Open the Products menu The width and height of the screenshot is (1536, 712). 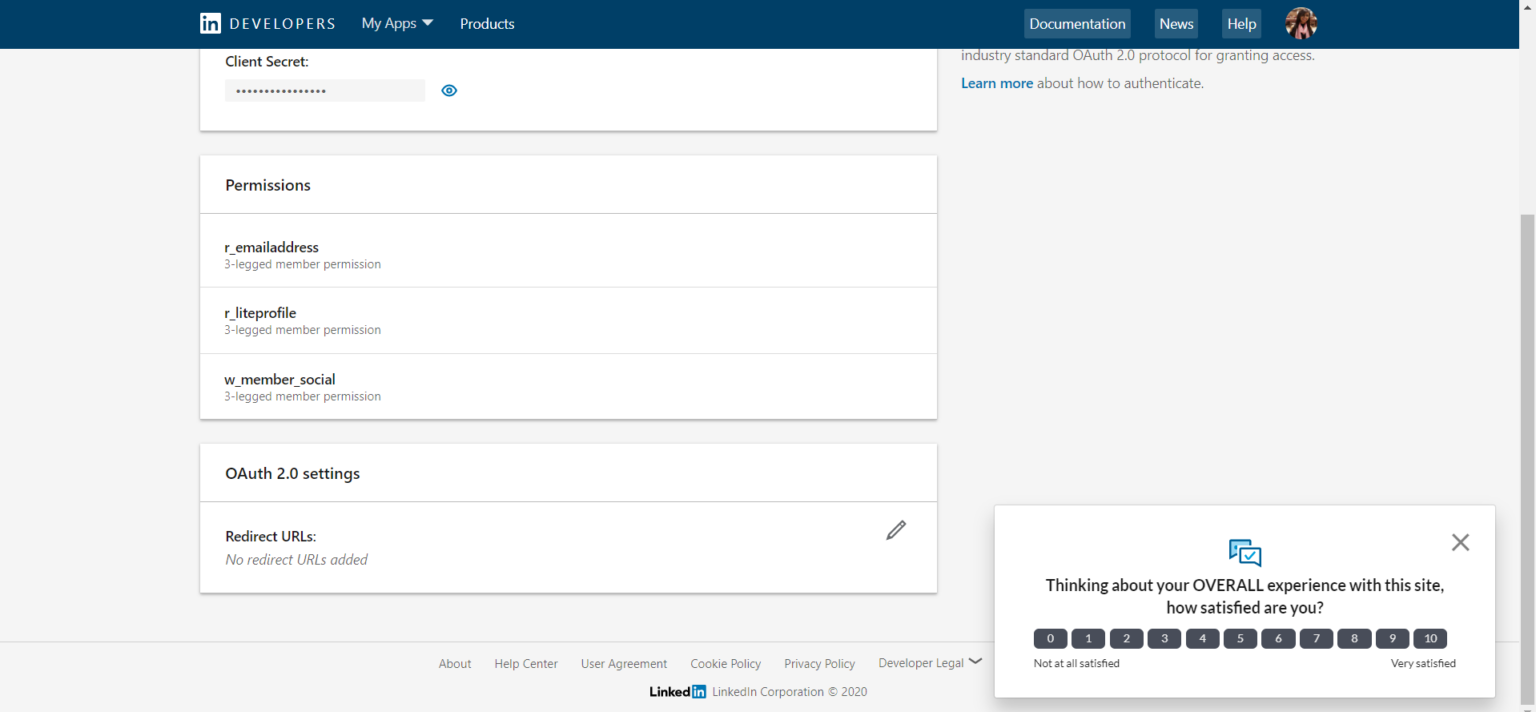coord(487,23)
